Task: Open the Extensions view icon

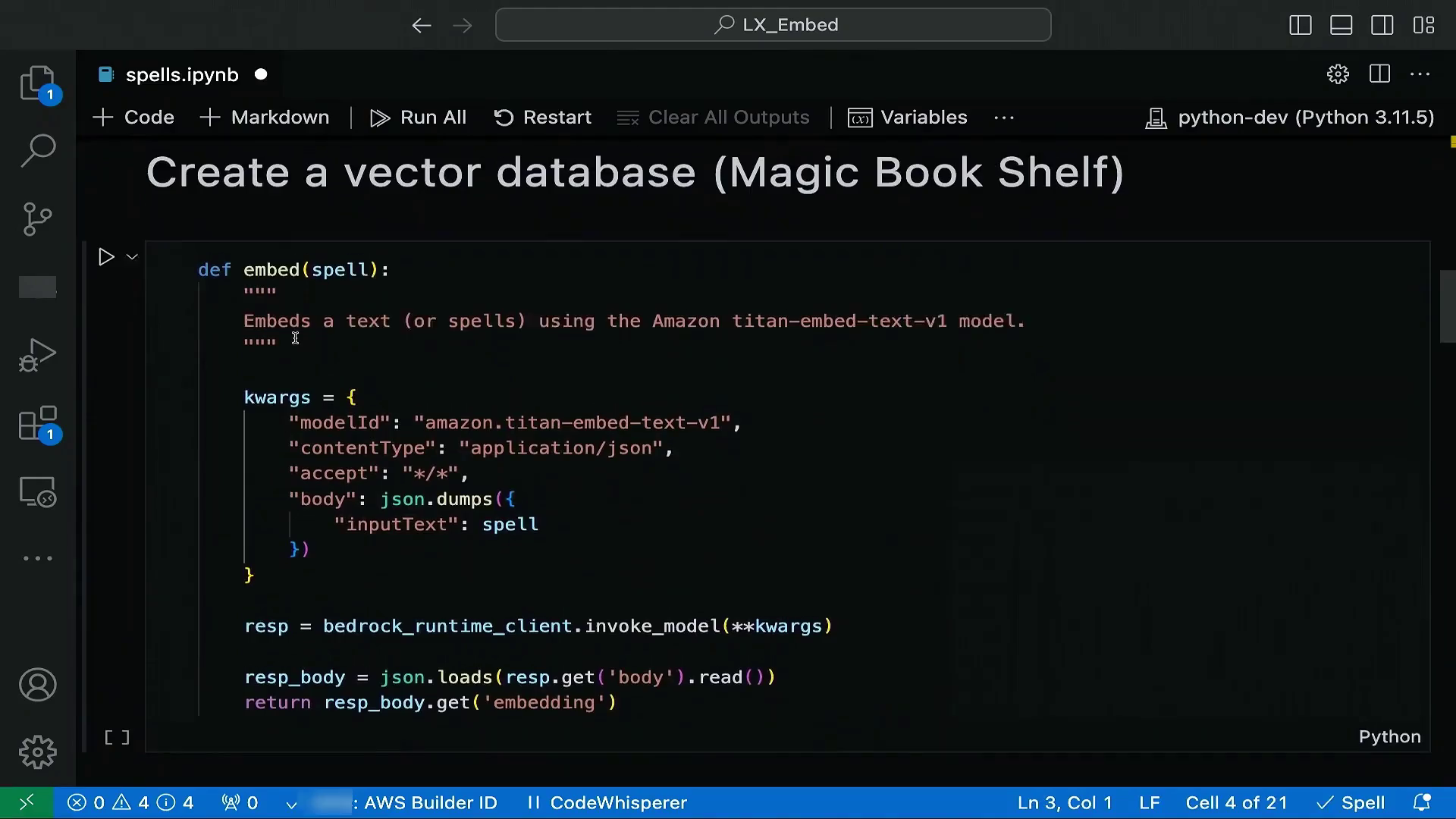Action: tap(37, 423)
